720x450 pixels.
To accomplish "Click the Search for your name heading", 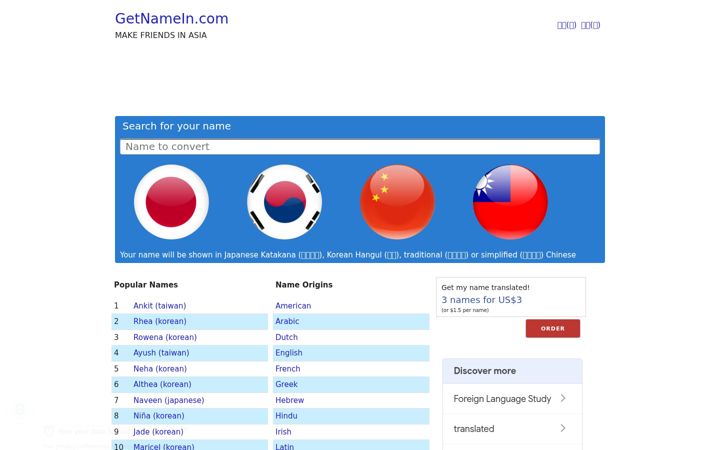I will [x=176, y=126].
